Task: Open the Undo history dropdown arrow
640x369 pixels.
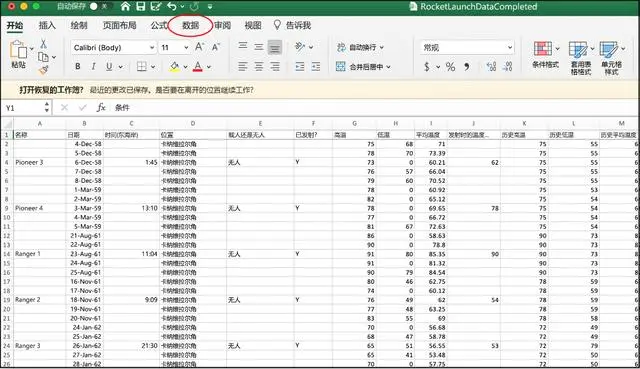Action: pyautogui.click(x=182, y=7)
